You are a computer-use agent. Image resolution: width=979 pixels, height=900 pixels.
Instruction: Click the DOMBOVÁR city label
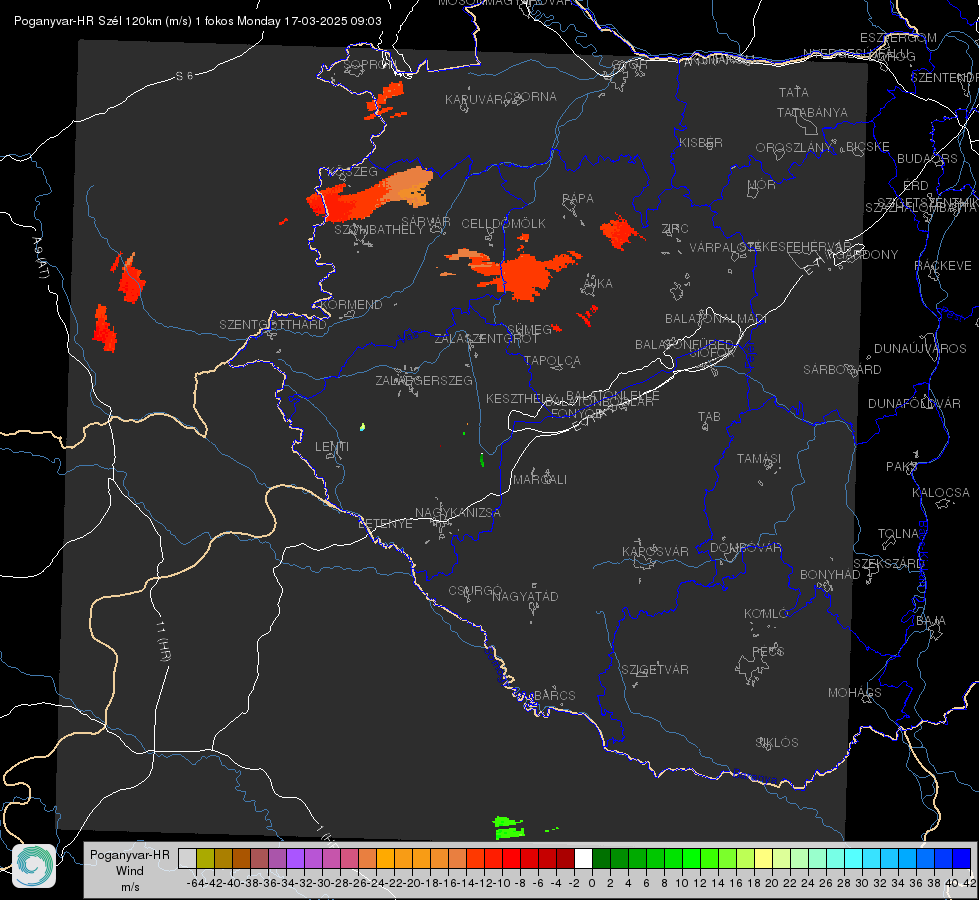745,548
